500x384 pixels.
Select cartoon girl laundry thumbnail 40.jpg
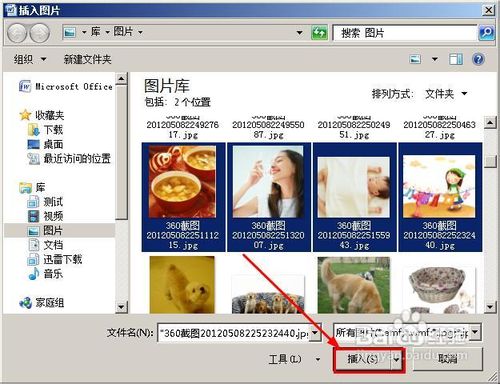pos(440,197)
